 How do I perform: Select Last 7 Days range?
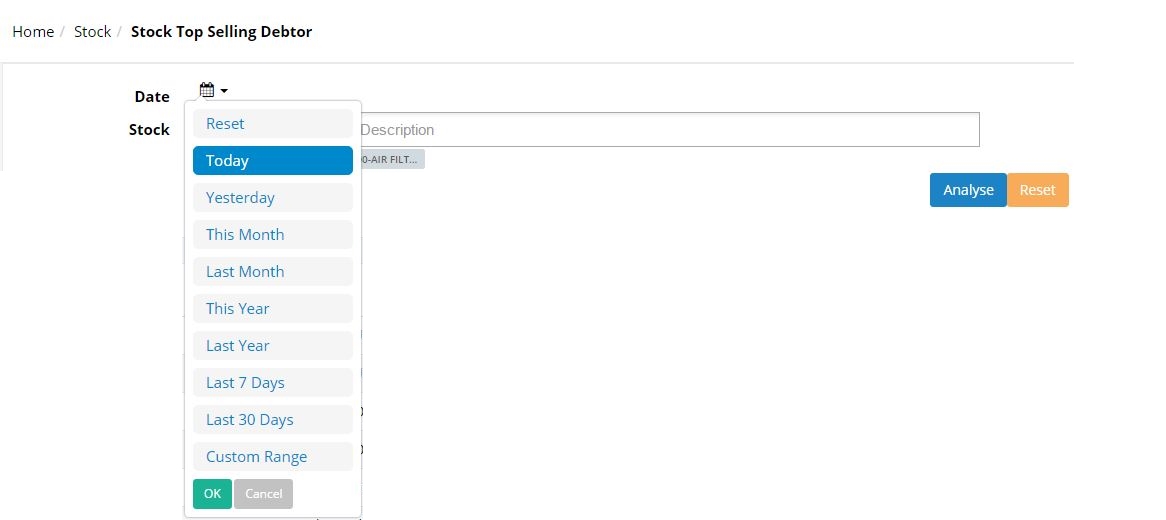coord(273,382)
